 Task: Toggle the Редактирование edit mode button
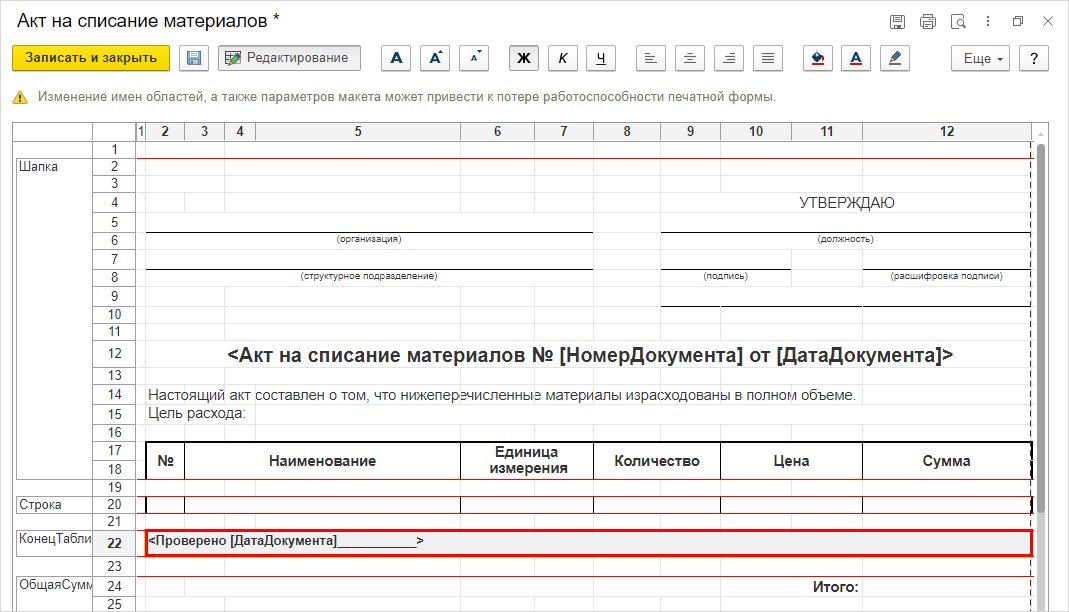289,58
